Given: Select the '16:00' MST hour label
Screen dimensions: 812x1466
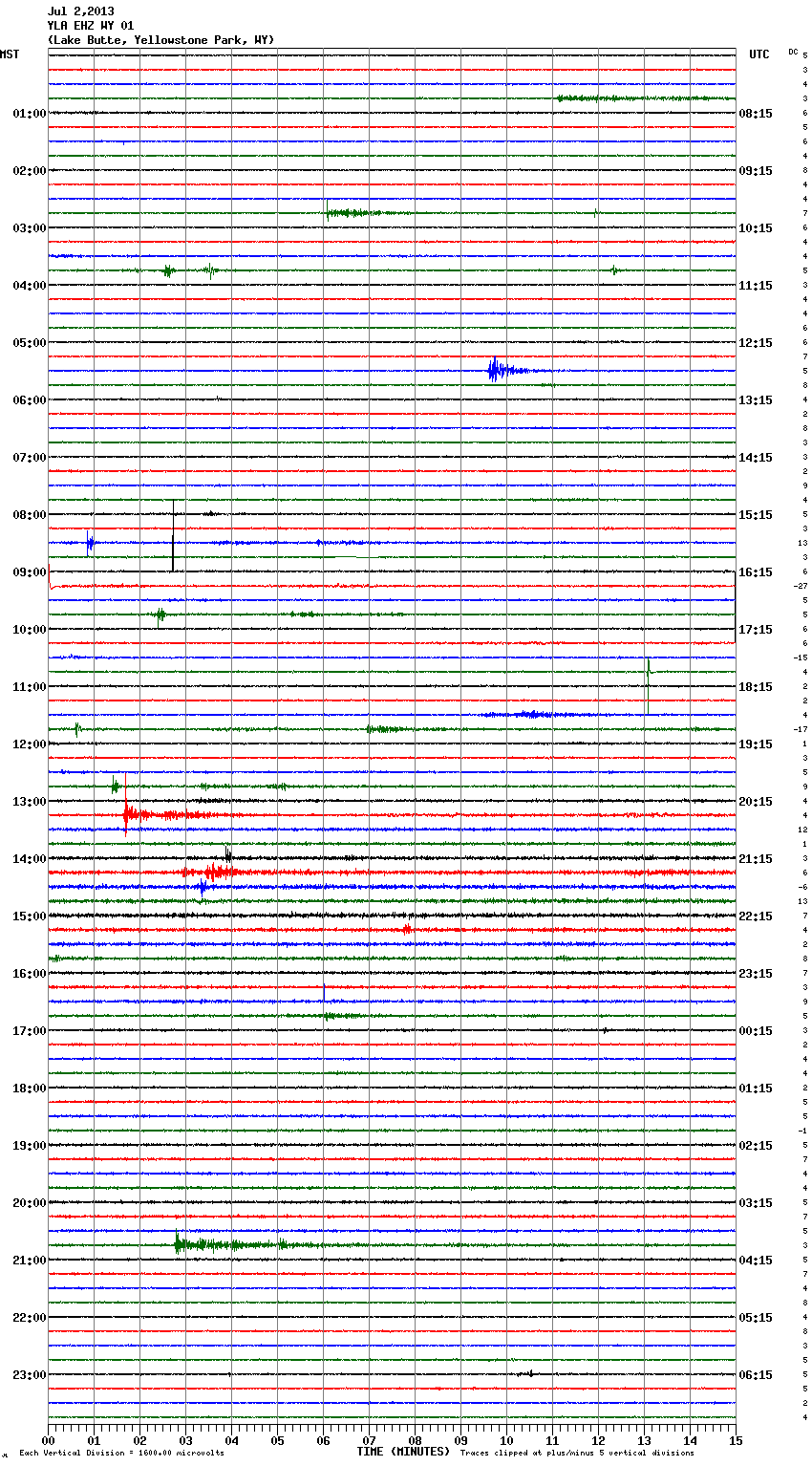Looking at the screenshot, I should point(30,974).
